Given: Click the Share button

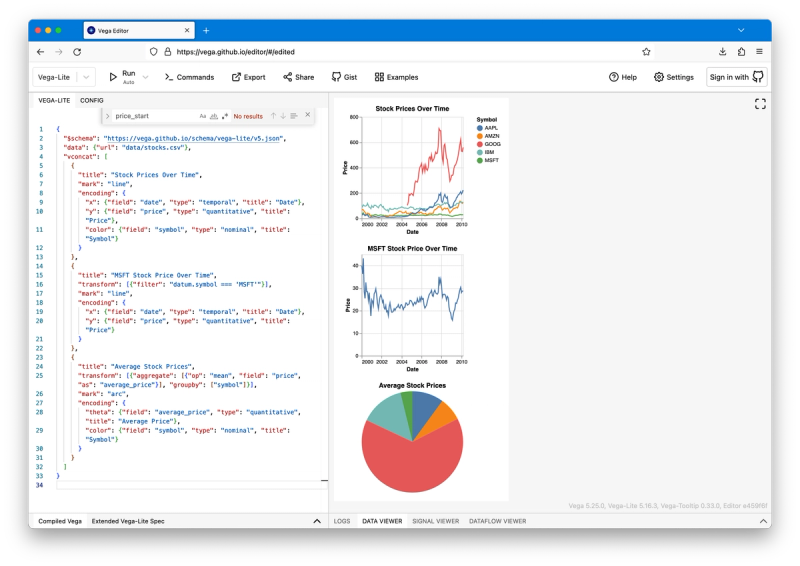Looking at the screenshot, I should tap(298, 77).
